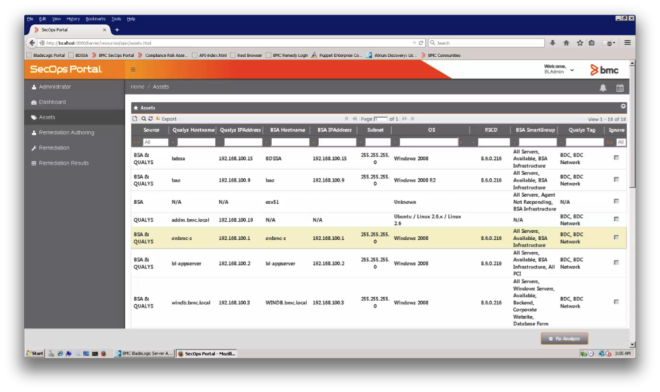Open the browser View menu
This screenshot has width=660, height=392.
coord(56,19)
